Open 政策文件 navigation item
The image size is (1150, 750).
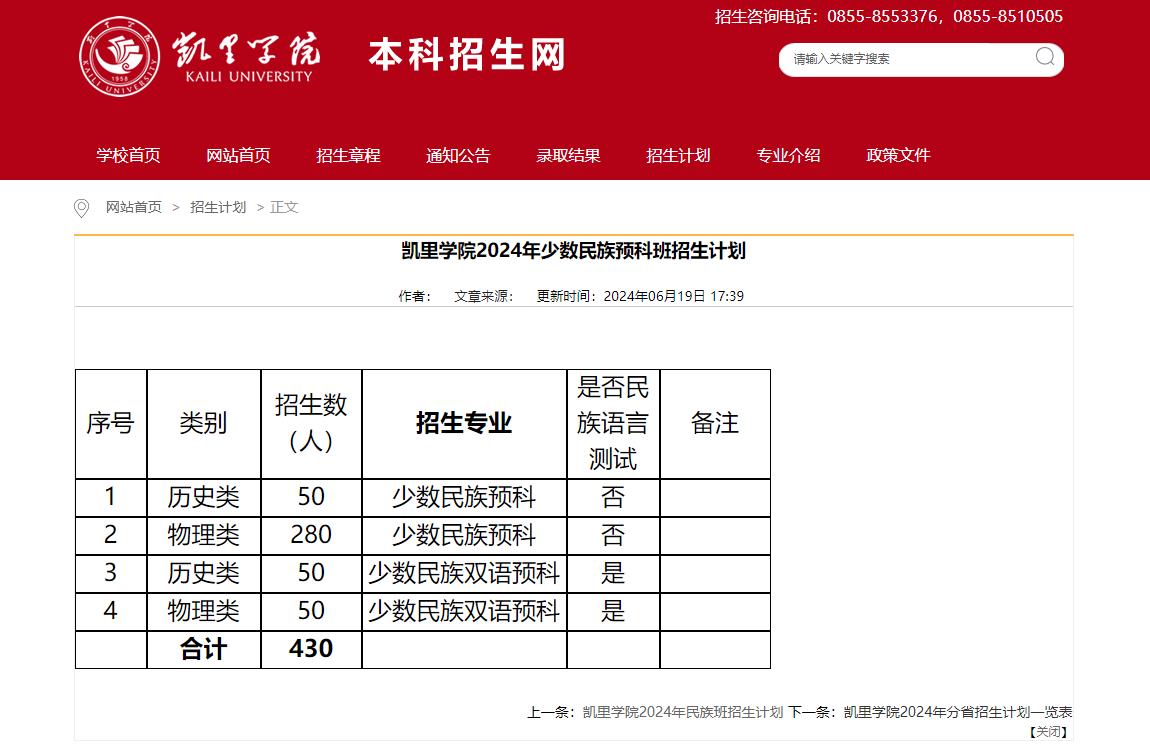click(898, 155)
